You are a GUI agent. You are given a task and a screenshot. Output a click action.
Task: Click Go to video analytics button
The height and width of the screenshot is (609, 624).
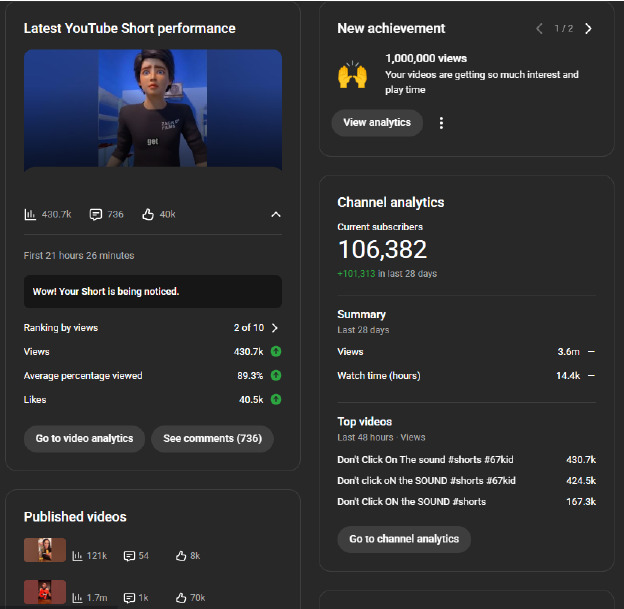click(84, 439)
